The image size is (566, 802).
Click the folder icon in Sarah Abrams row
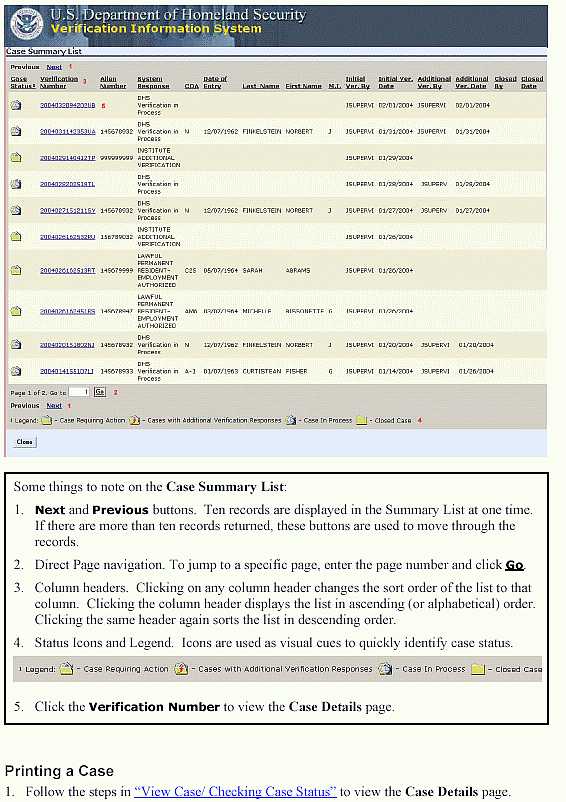(x=16, y=270)
